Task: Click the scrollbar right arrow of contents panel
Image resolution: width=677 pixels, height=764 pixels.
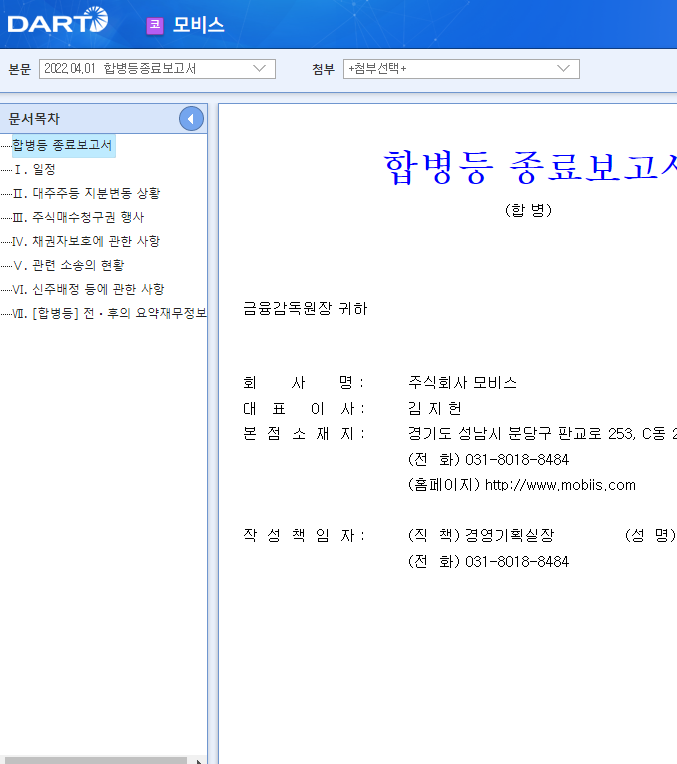Action: [x=198, y=761]
